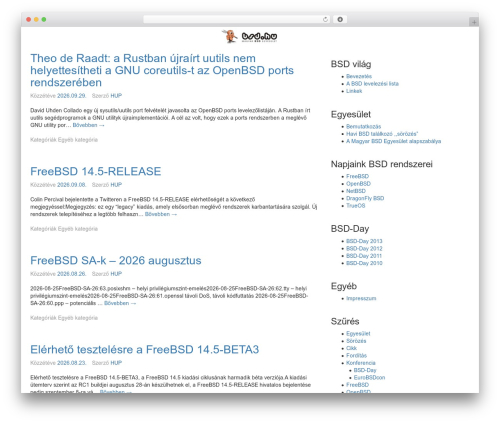Open Bemutatkozás under Egyesület

pos(363,126)
